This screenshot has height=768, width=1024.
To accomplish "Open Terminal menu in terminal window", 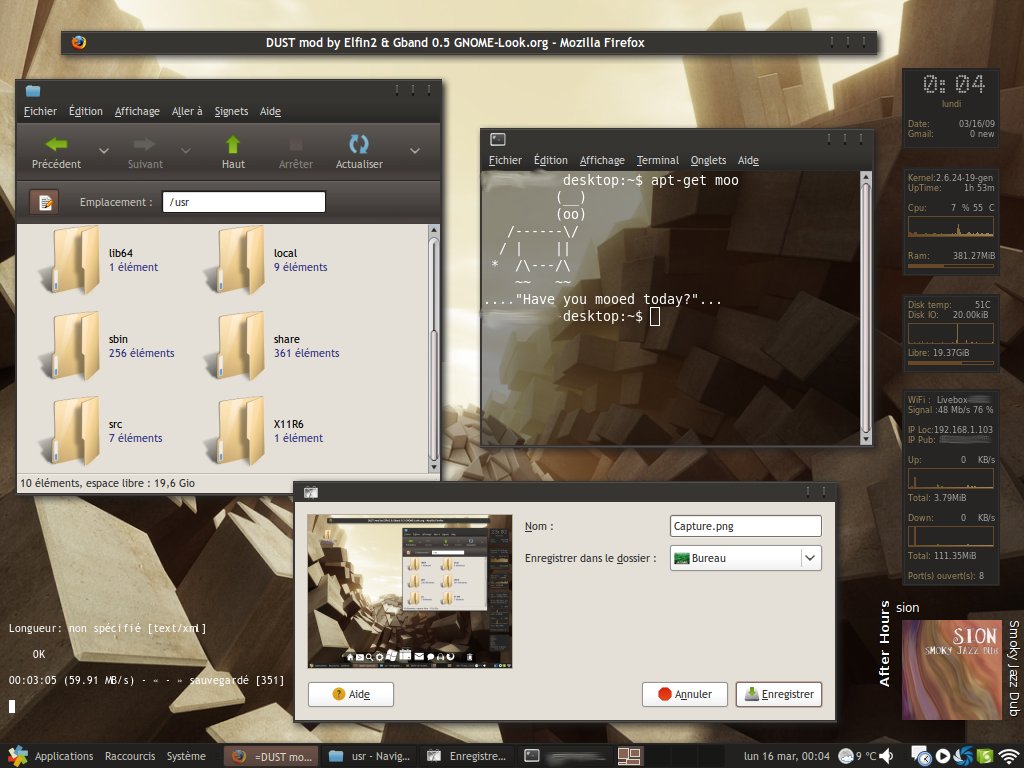I will 658,160.
